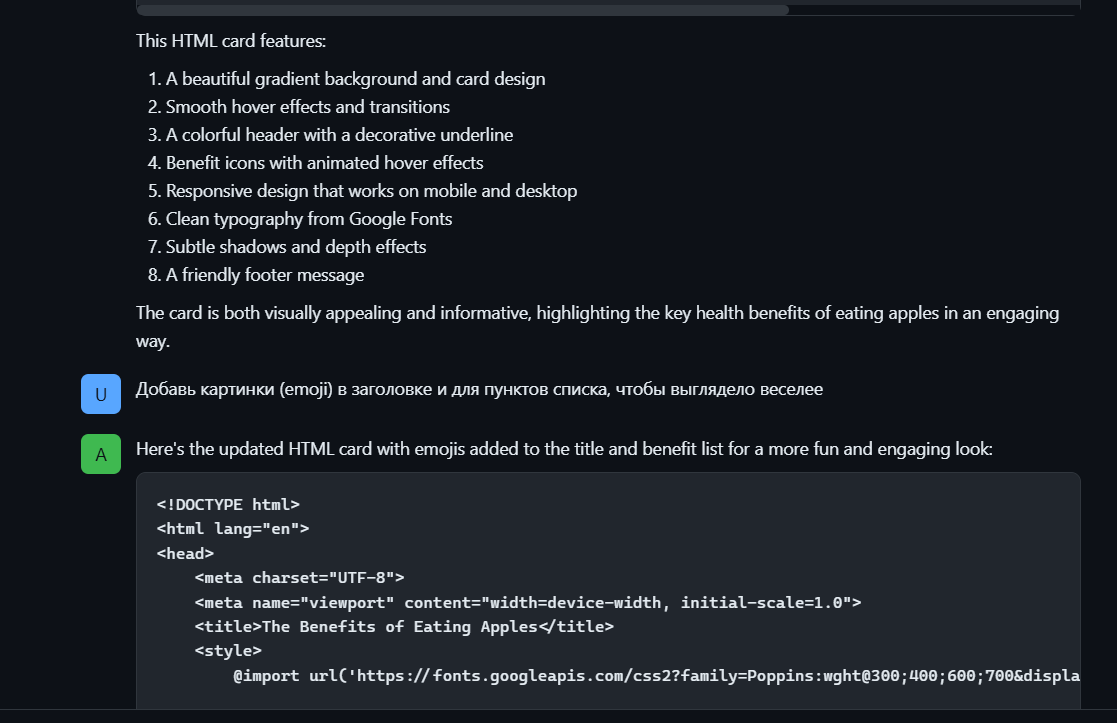Click the Google Fonts @import url line in code

coord(656,676)
